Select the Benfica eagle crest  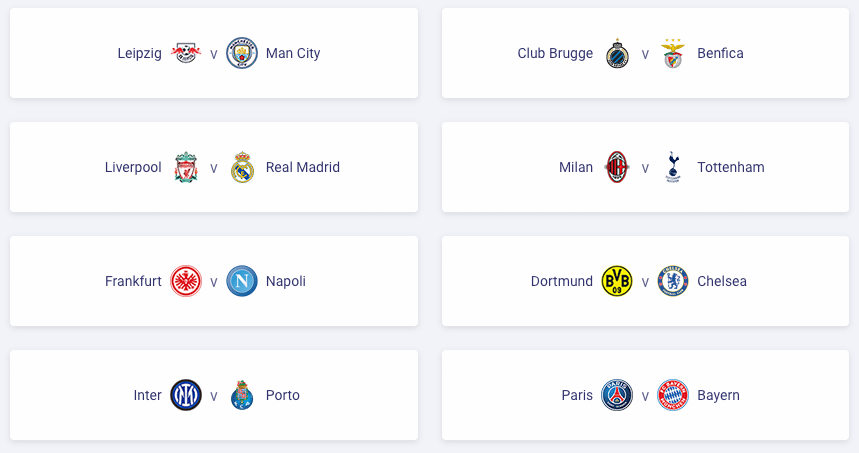pos(673,53)
